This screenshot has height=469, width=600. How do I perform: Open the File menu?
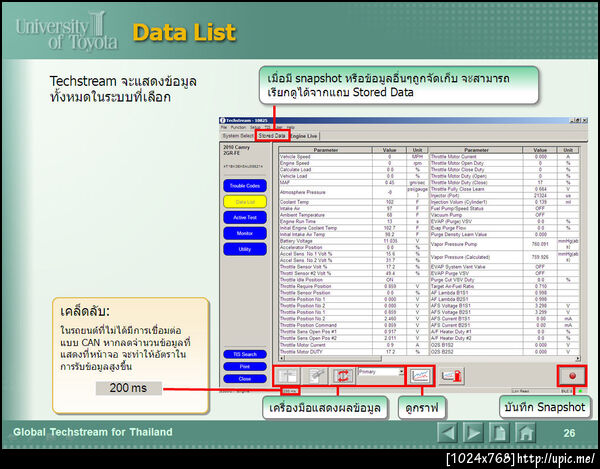point(224,127)
